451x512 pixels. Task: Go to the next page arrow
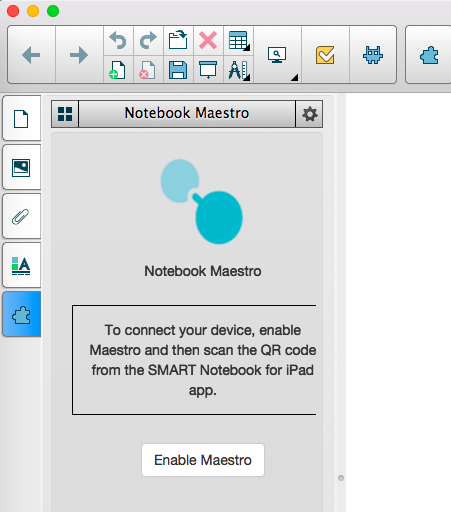(x=79, y=55)
